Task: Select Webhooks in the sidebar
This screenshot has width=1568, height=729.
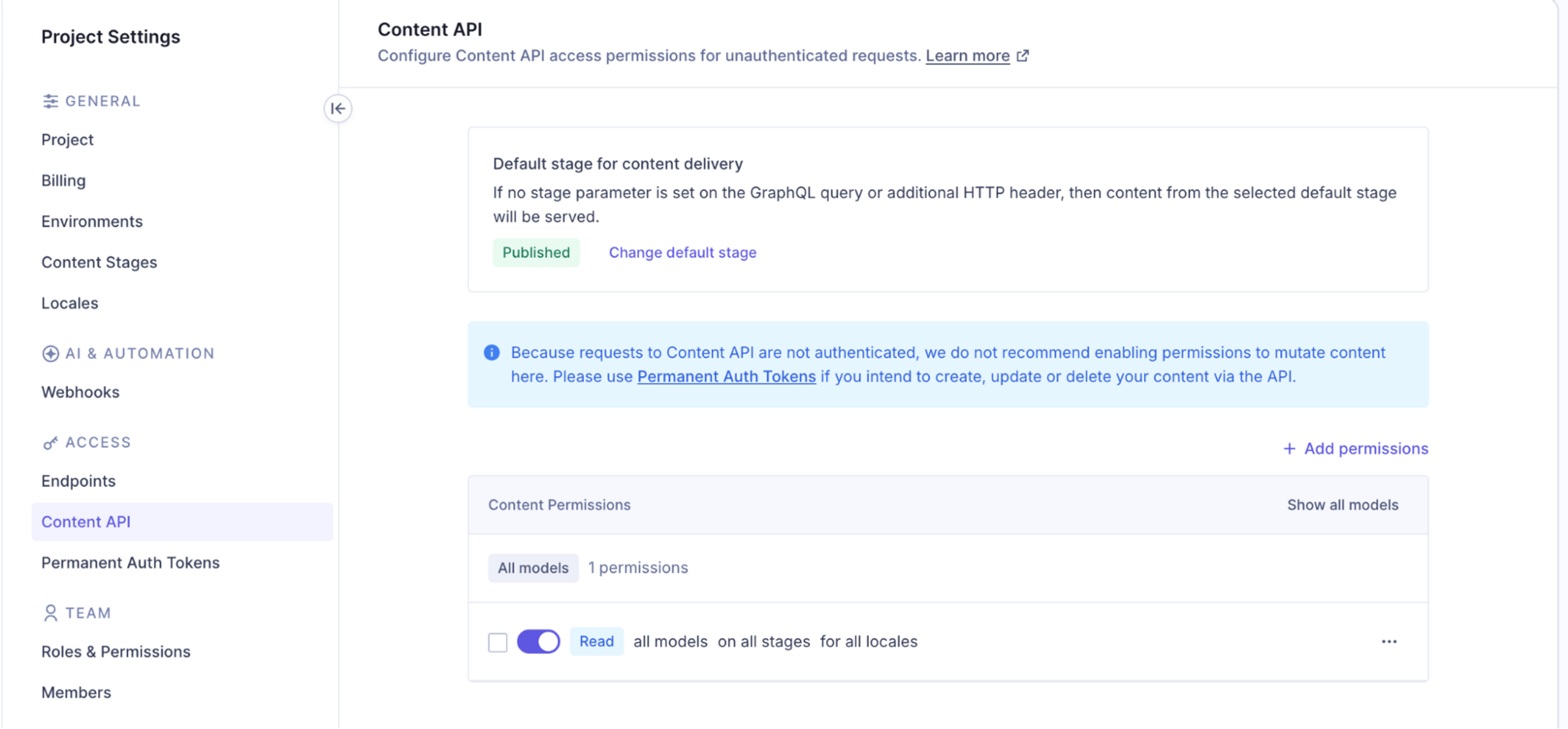Action: pyautogui.click(x=80, y=392)
